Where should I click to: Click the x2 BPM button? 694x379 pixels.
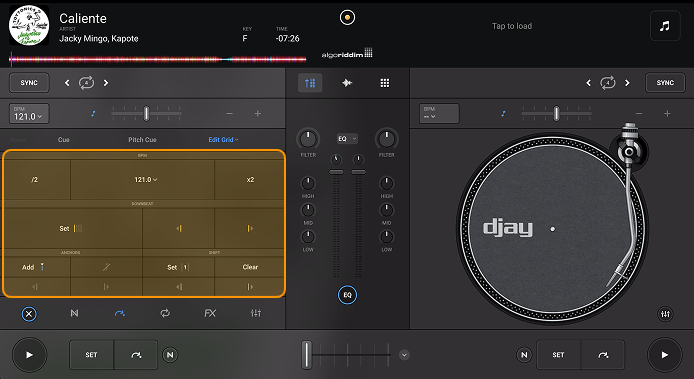[250, 180]
